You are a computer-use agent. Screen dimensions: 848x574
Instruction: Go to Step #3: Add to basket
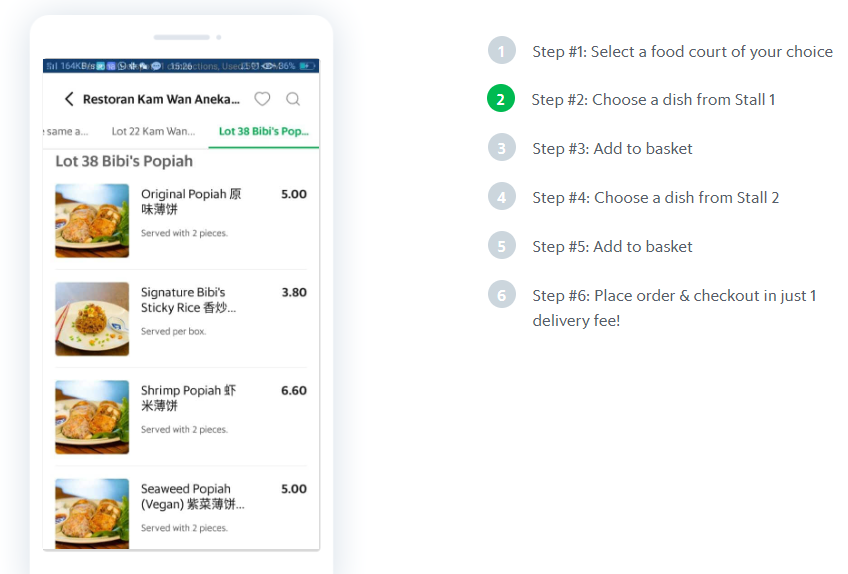[x=612, y=148]
